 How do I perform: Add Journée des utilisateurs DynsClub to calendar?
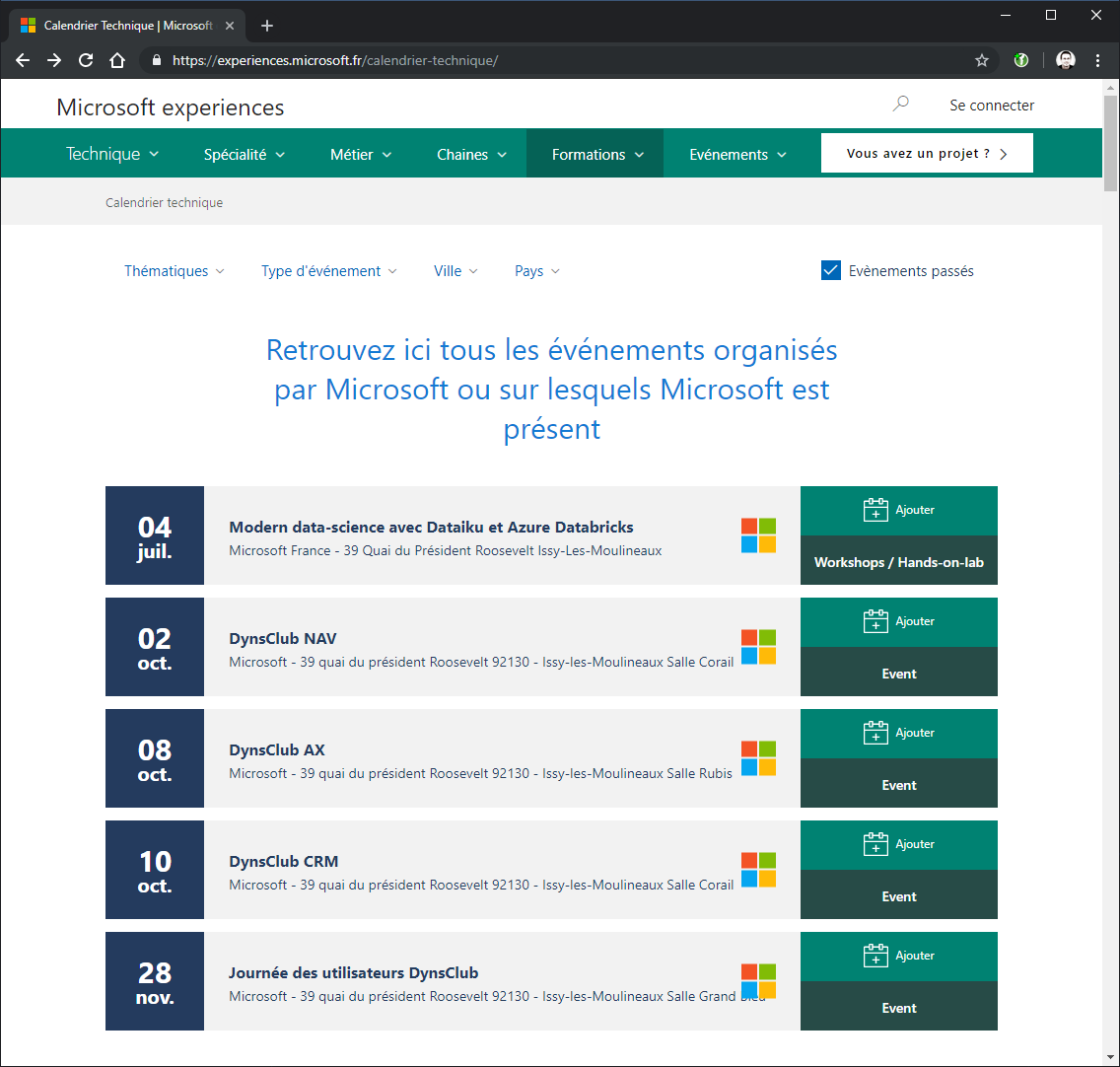(x=898, y=957)
